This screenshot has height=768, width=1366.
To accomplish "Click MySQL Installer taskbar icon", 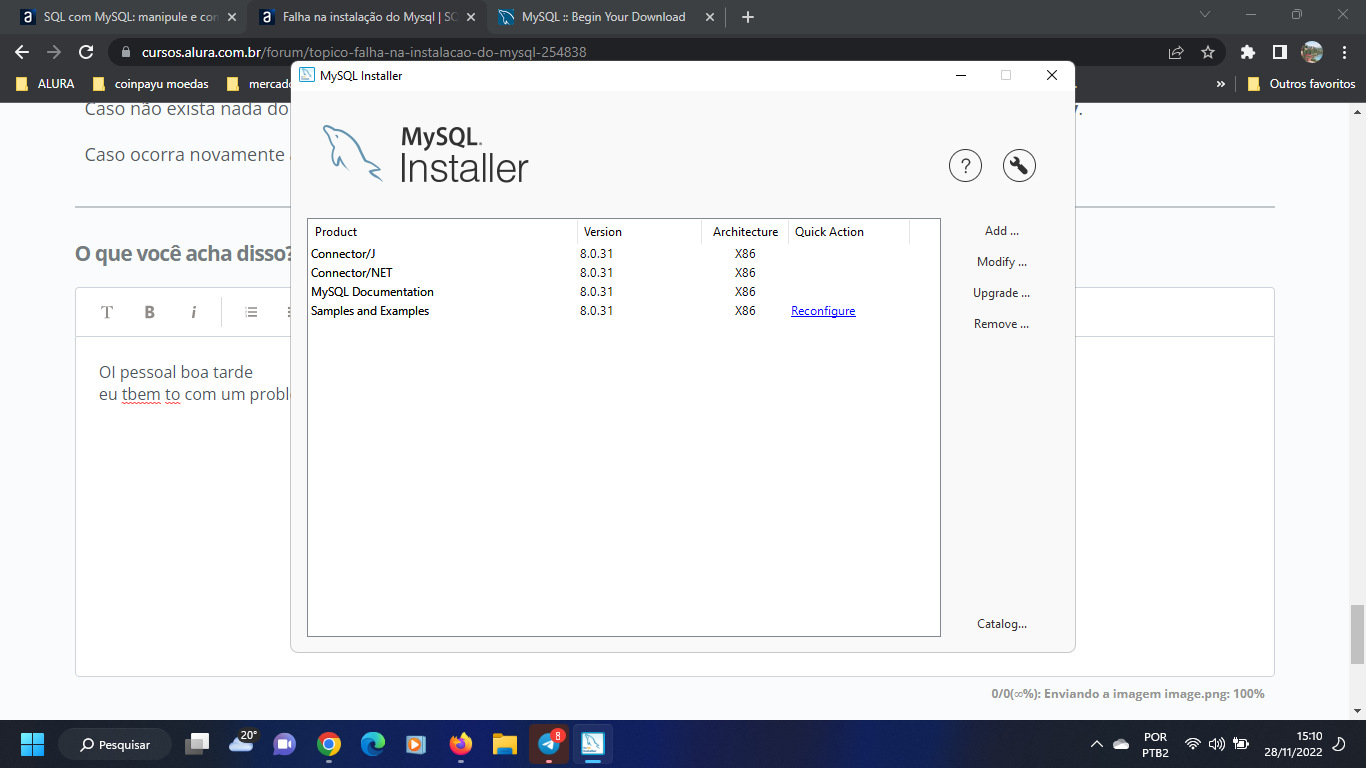I will point(593,744).
